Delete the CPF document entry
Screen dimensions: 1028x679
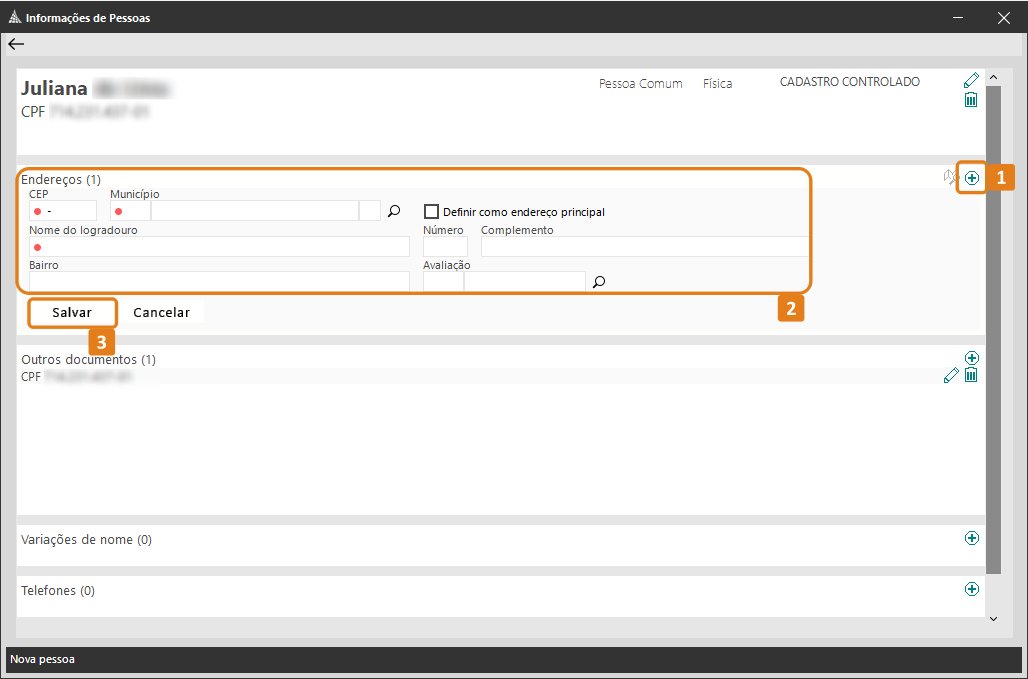coord(971,375)
